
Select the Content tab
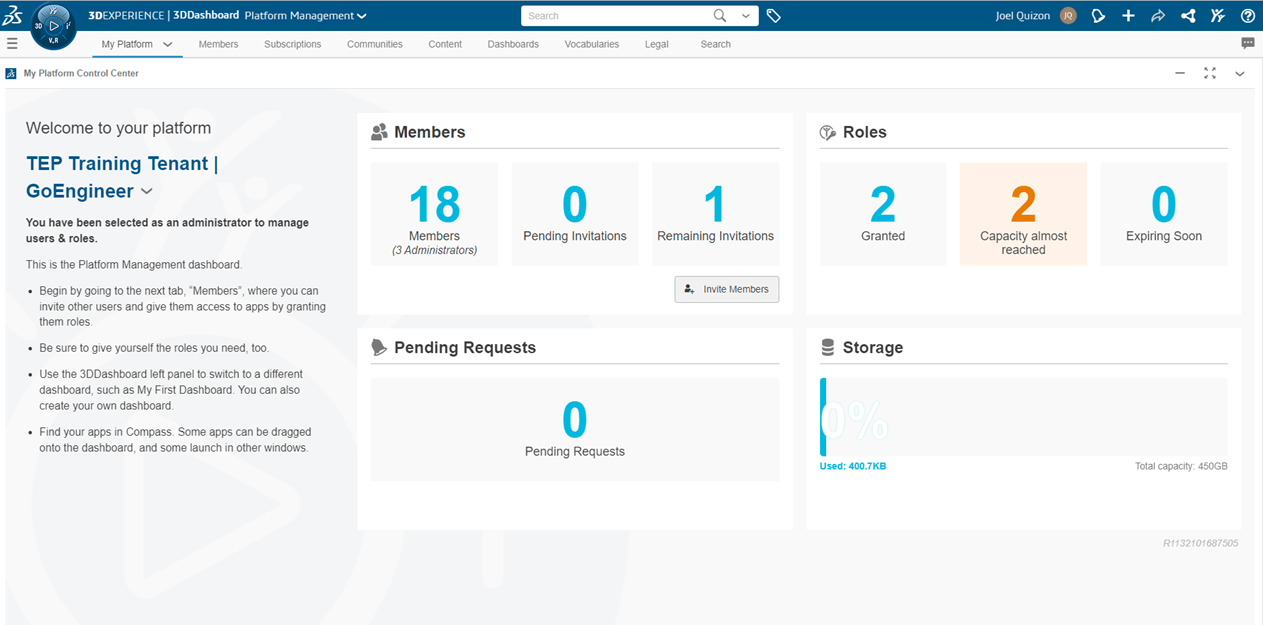coord(445,44)
